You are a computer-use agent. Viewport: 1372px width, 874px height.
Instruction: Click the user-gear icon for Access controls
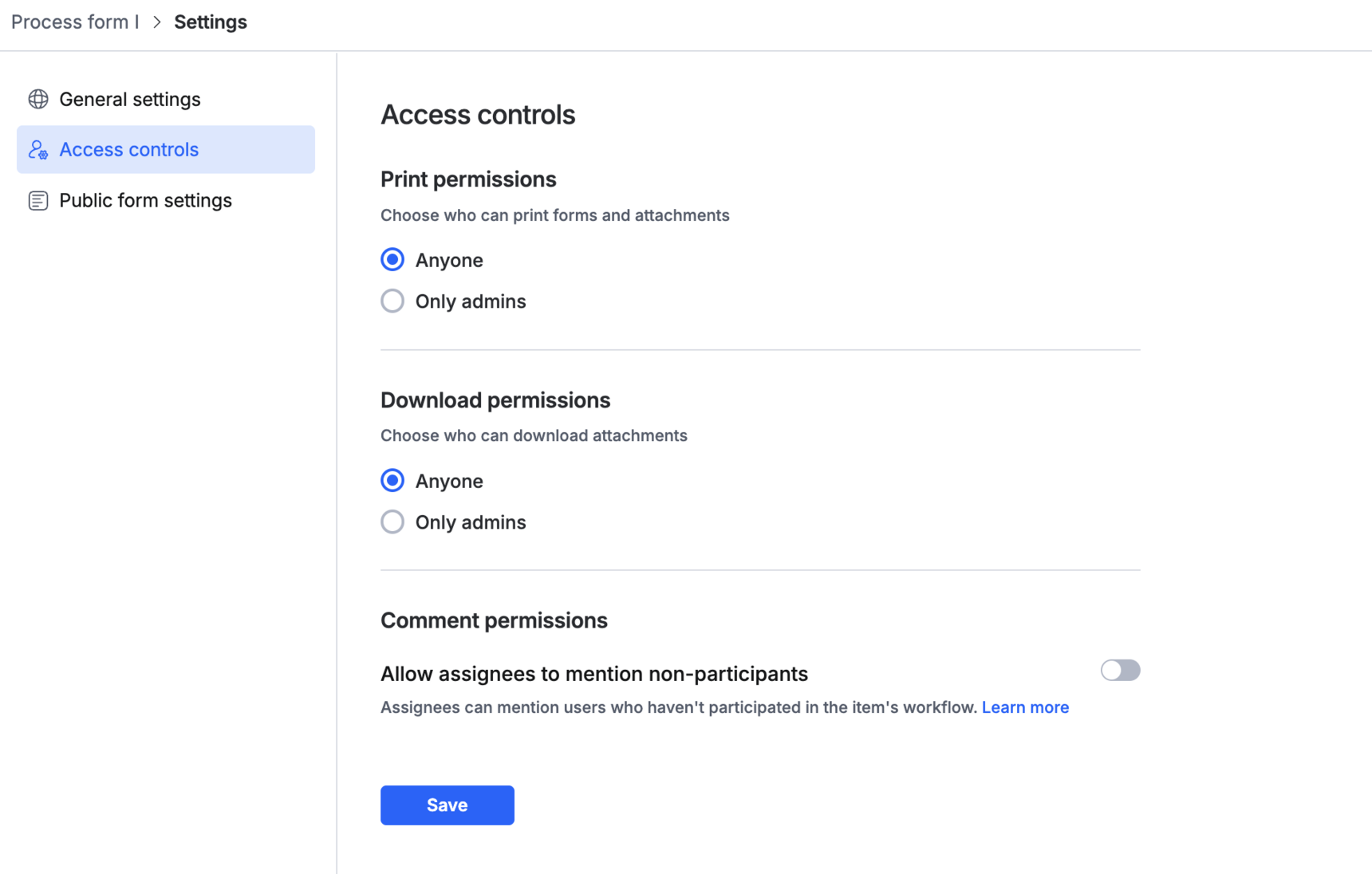click(x=38, y=150)
